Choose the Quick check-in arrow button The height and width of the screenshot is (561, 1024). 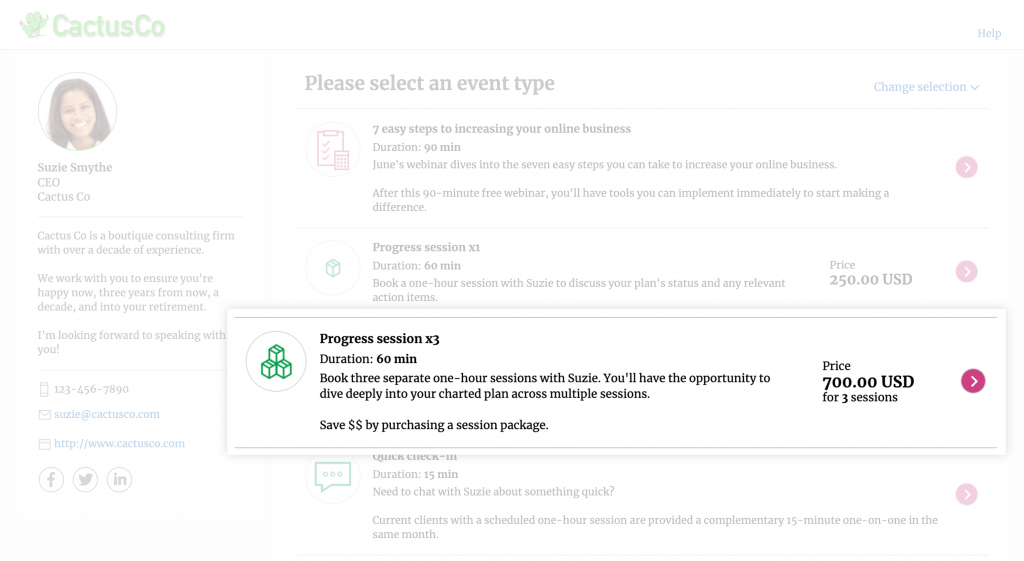tap(966, 494)
